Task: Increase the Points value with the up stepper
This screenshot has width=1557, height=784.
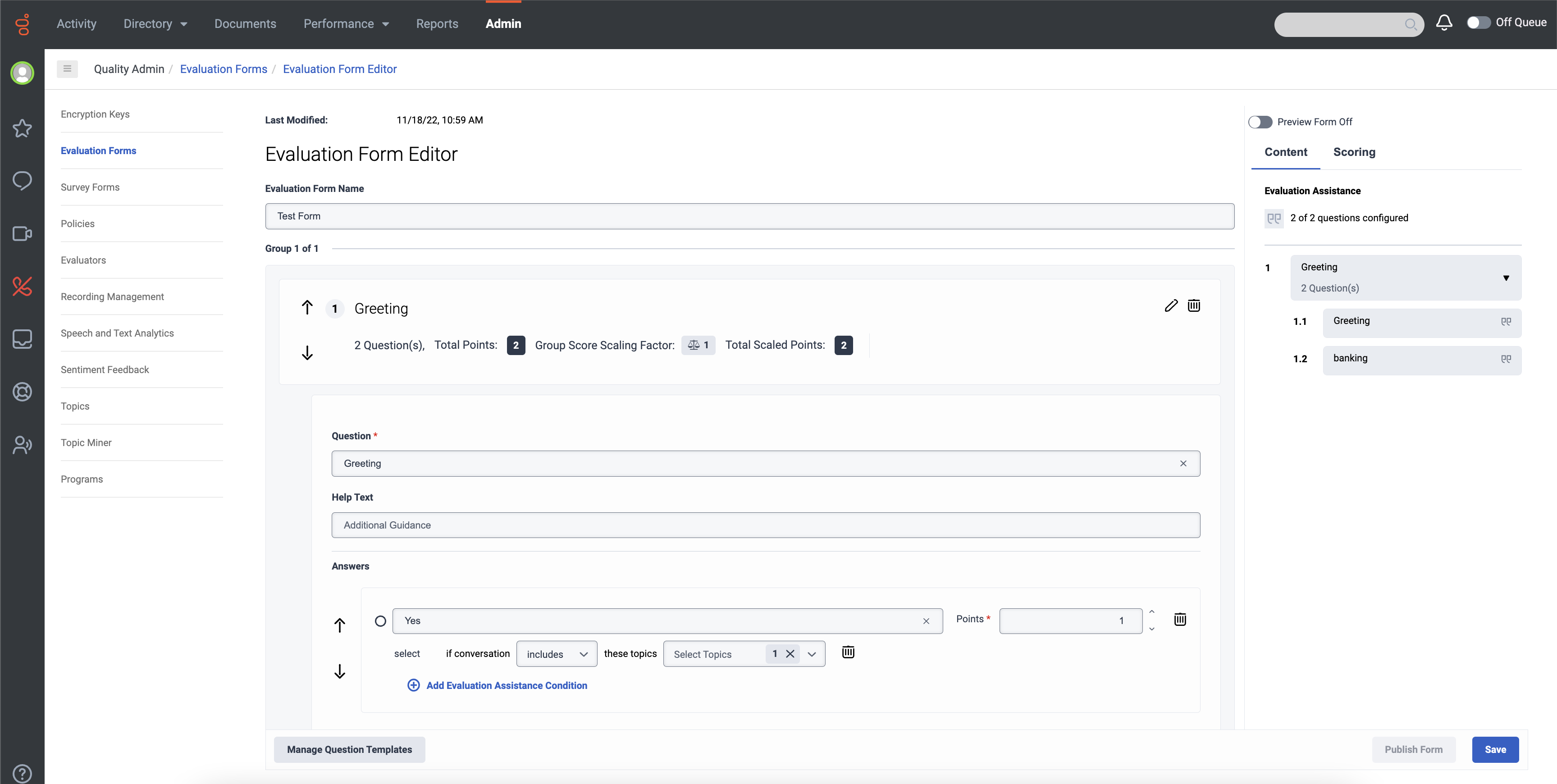Action: [x=1152, y=612]
